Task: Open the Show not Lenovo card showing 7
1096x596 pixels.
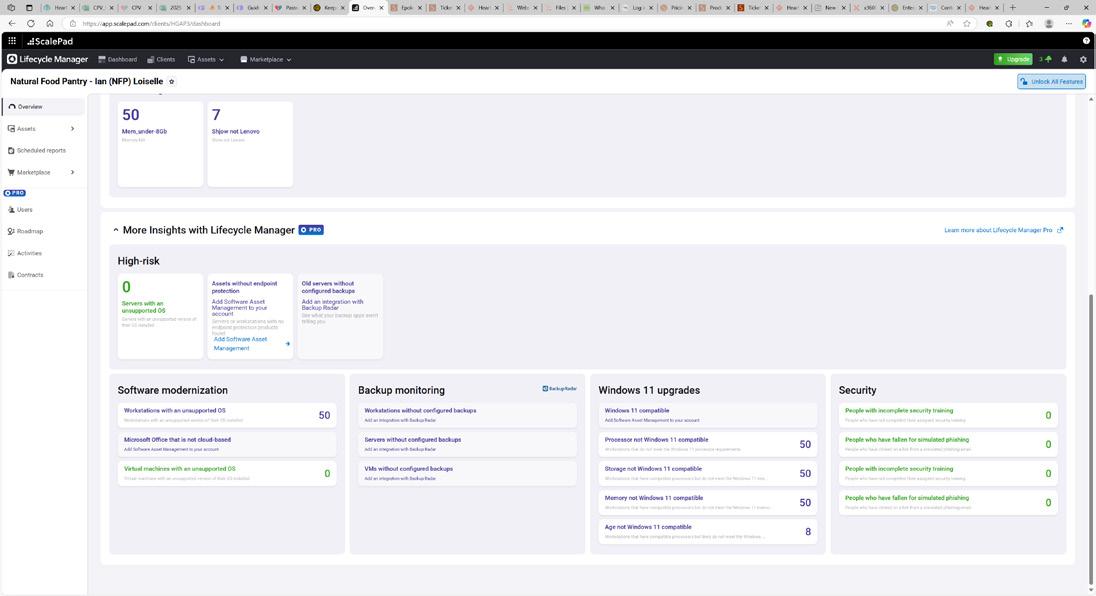Action: pos(250,144)
